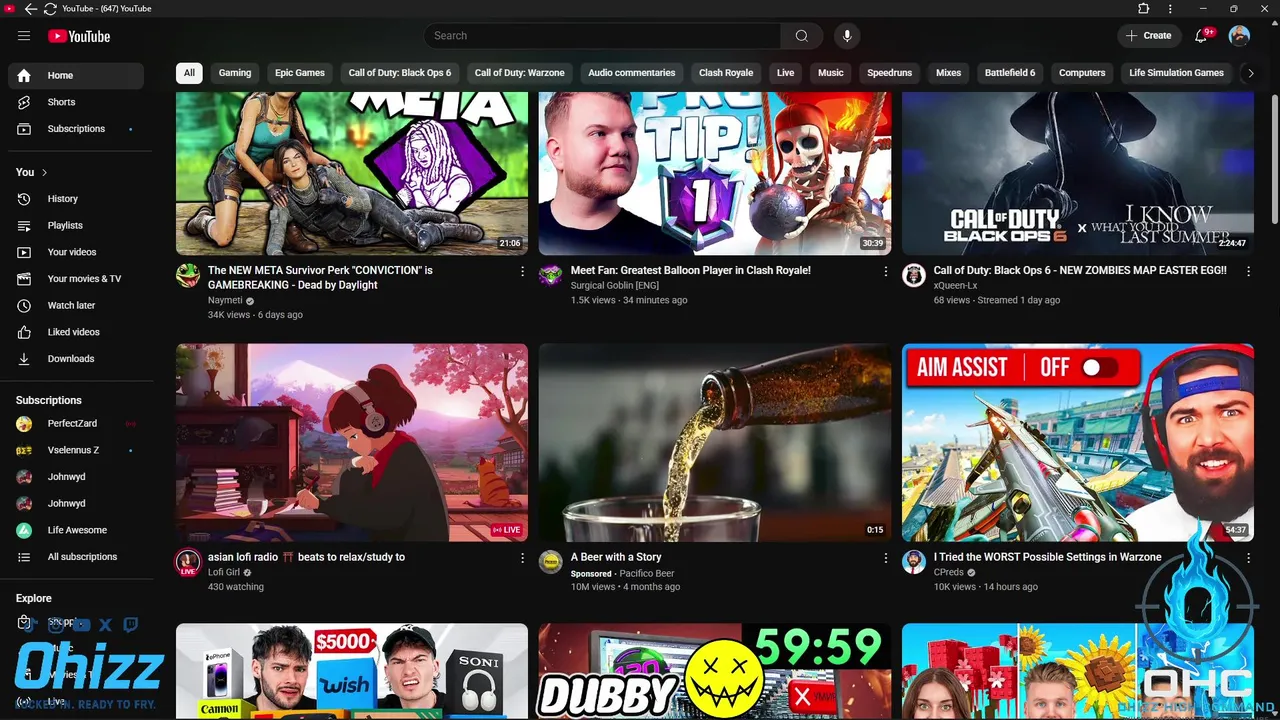Show more filter chips with the arrow
1280x720 pixels.
click(1249, 73)
